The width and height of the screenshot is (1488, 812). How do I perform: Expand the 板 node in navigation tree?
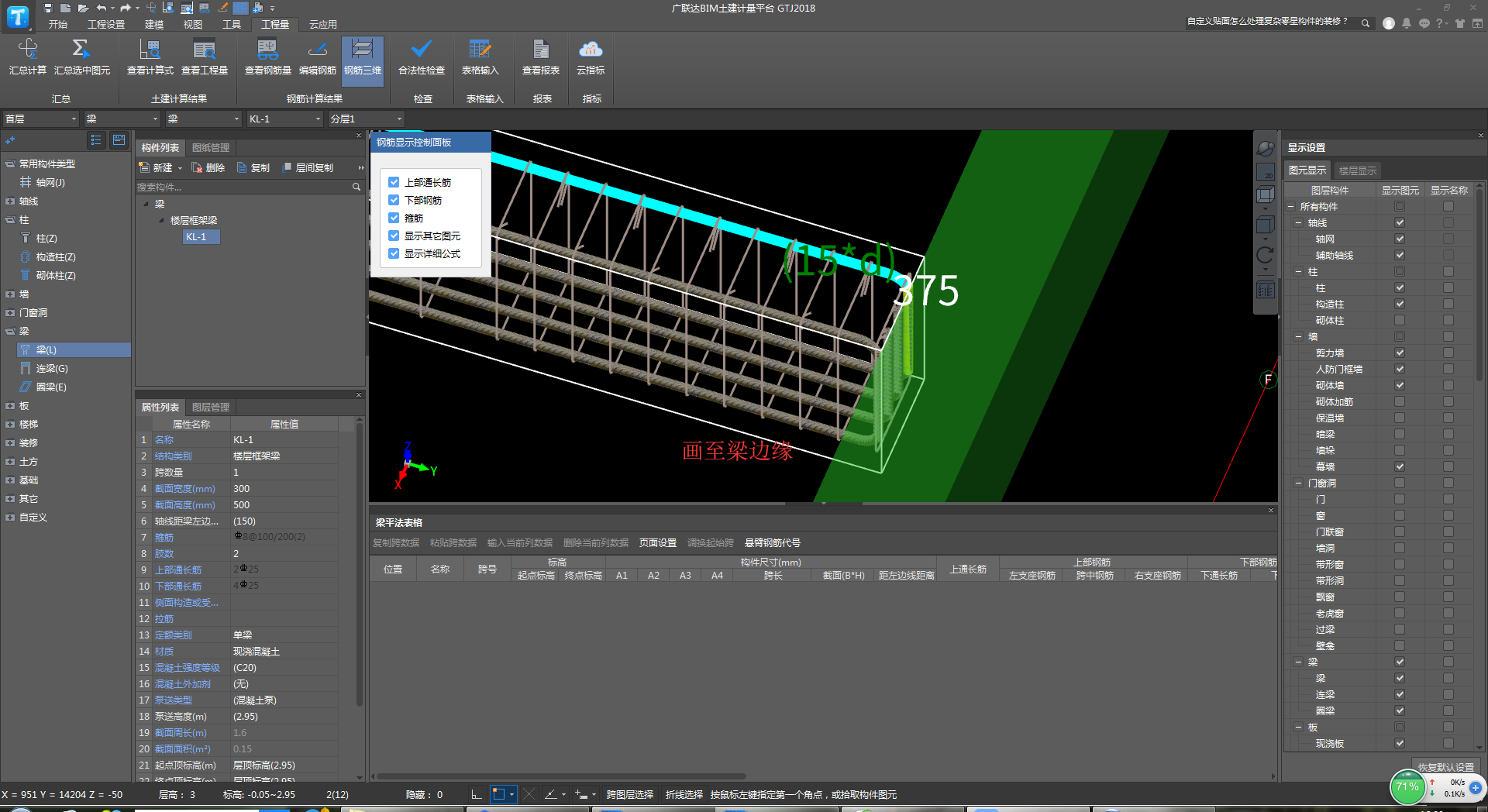click(10, 406)
